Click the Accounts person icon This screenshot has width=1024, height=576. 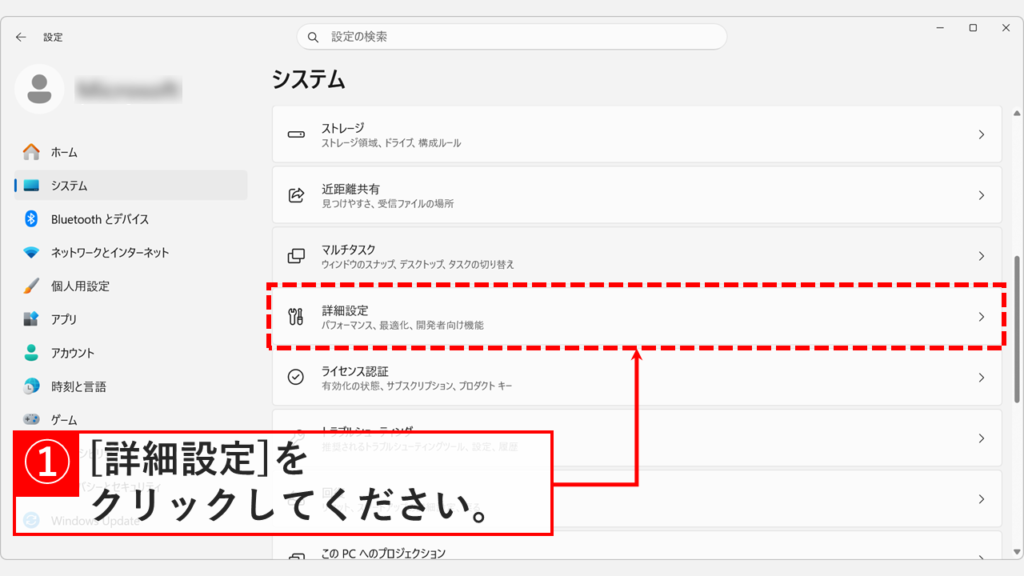click(x=31, y=353)
